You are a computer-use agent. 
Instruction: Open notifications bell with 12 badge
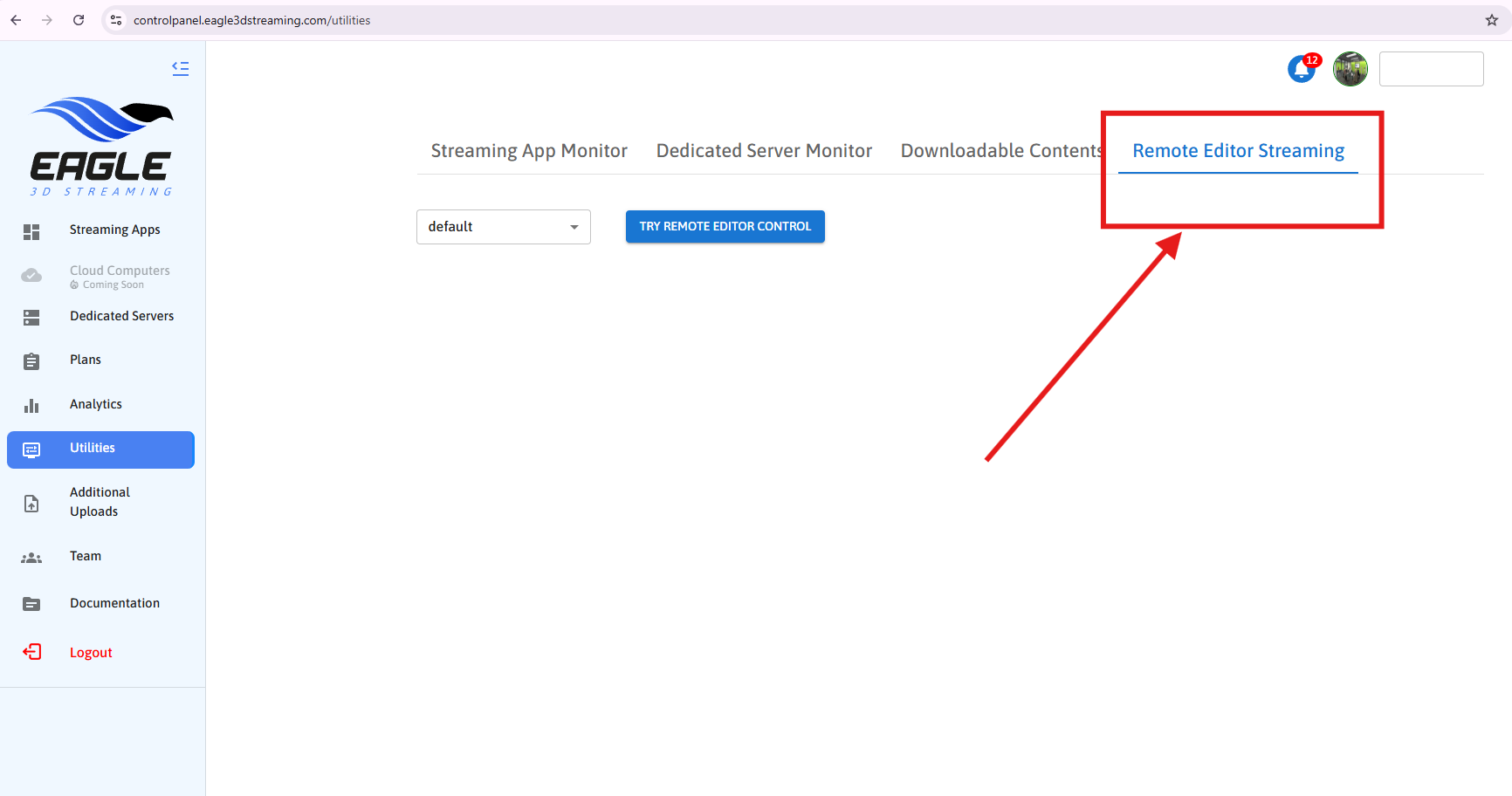[1302, 69]
